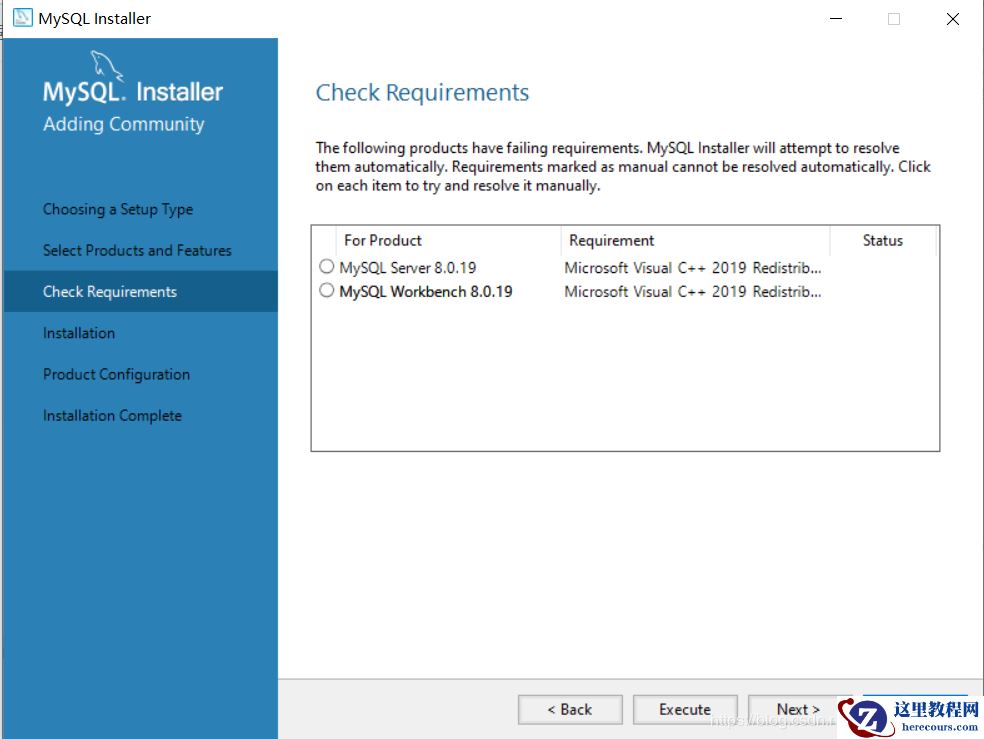Screen dimensions: 984x739
Task: Close the MySQL Installer window
Action: pyautogui.click(x=953, y=19)
